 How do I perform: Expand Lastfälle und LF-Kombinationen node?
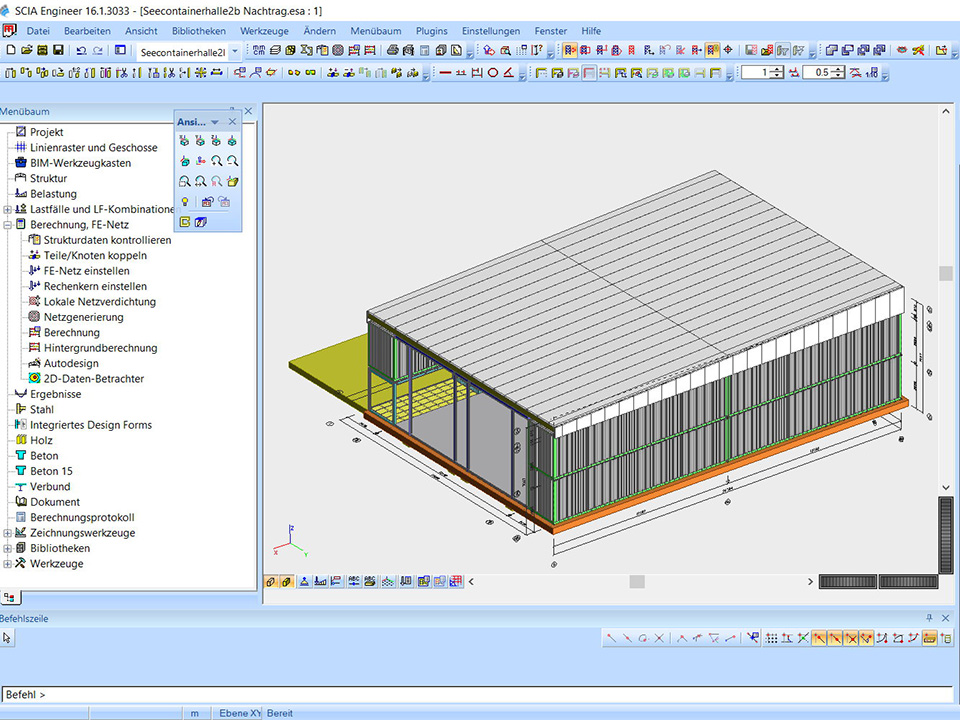pos(8,209)
